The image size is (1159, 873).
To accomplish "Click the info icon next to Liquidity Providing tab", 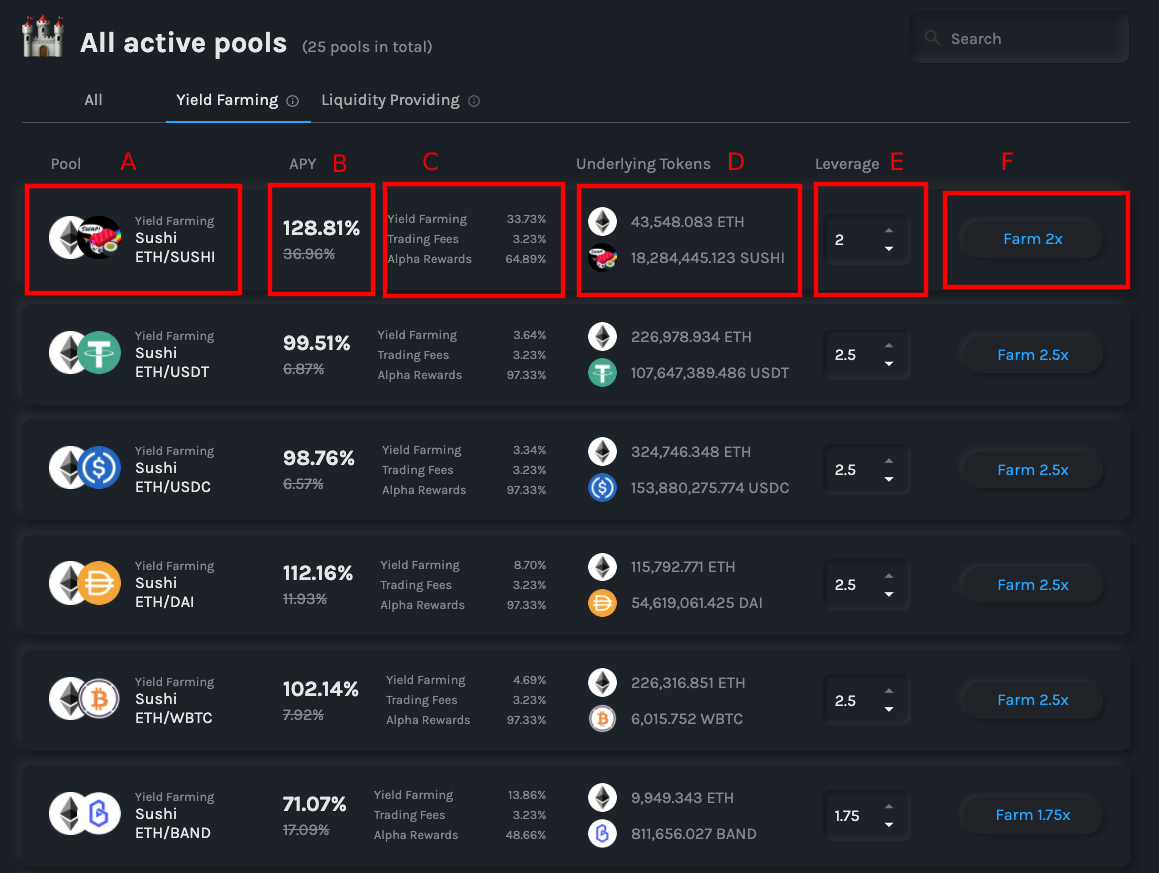I will (474, 101).
